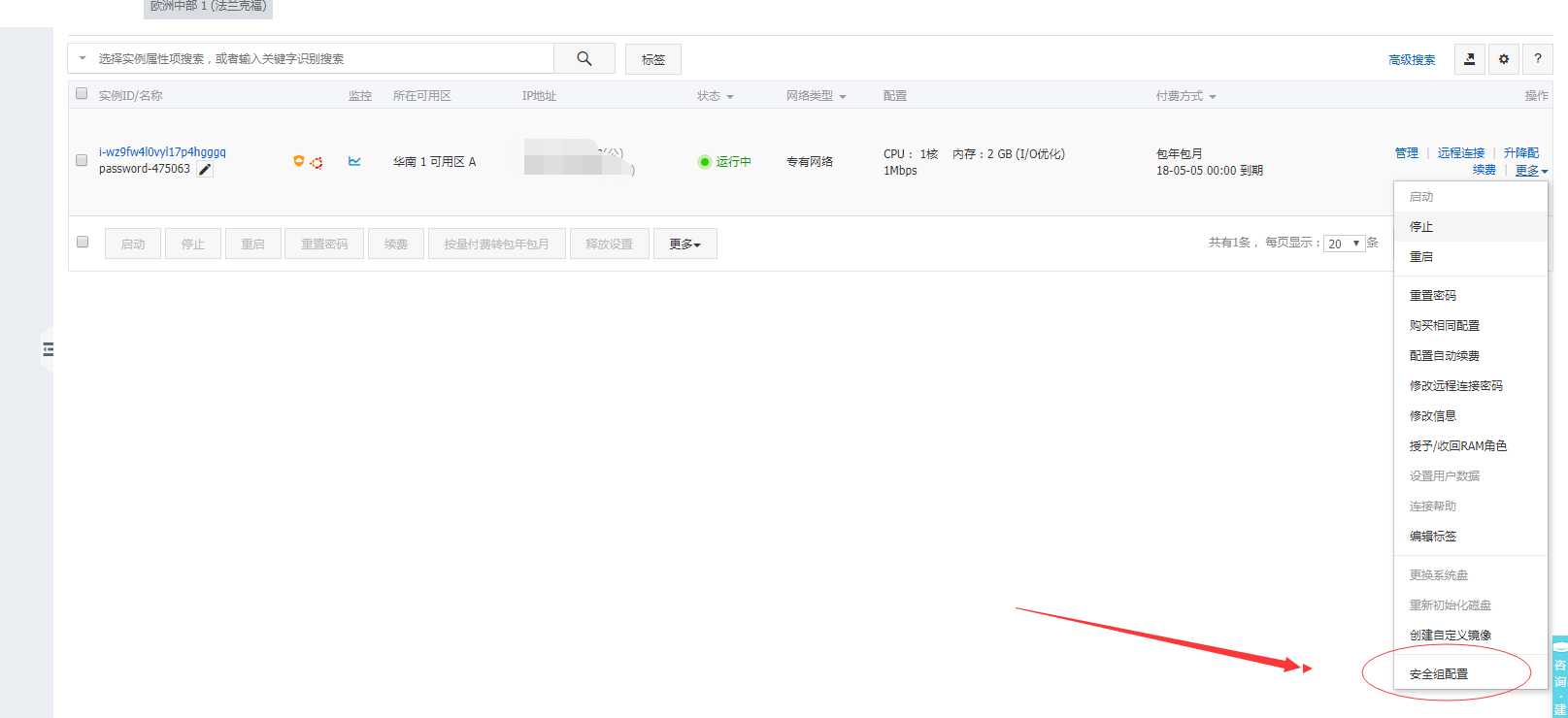Image resolution: width=1568 pixels, height=718 pixels.
Task: Select 修改远程连接密码 menu entry
Action: 1470,385
